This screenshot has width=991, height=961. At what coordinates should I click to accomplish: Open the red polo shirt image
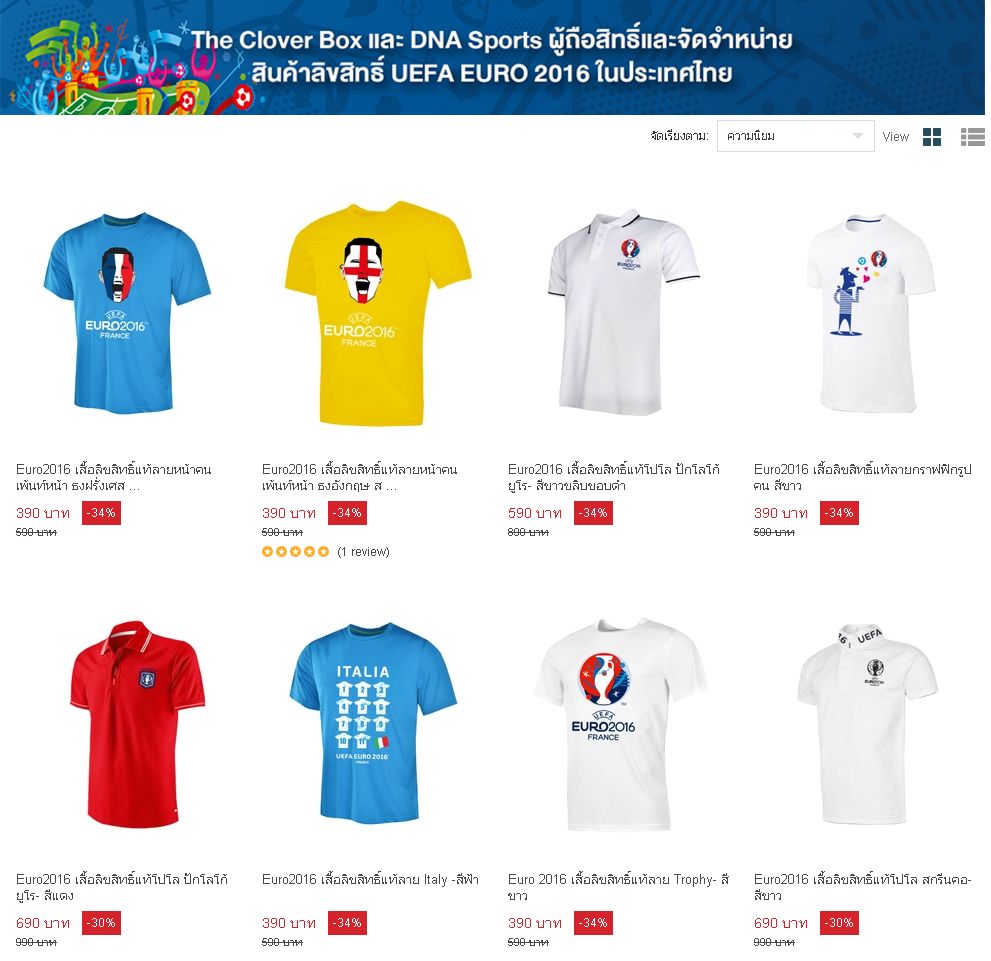coord(137,724)
